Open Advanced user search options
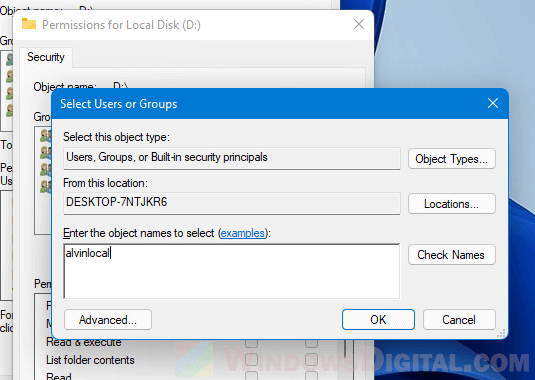The width and height of the screenshot is (535, 380). click(108, 320)
